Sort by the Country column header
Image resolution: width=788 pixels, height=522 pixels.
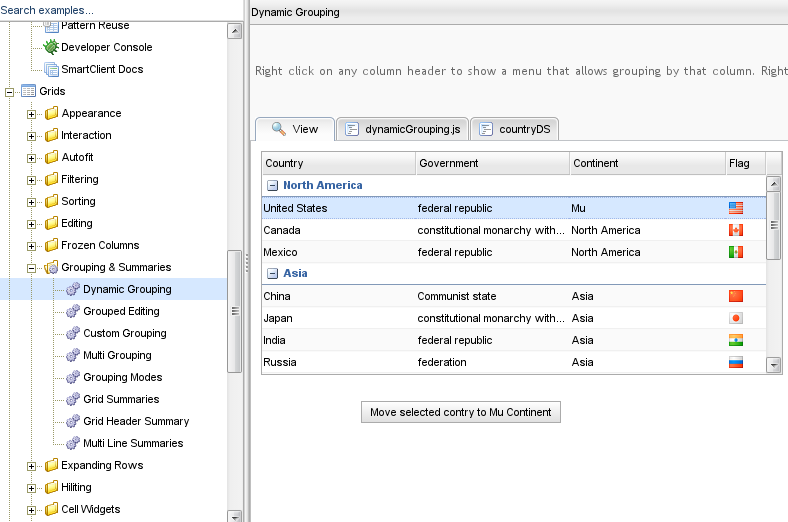[339, 163]
